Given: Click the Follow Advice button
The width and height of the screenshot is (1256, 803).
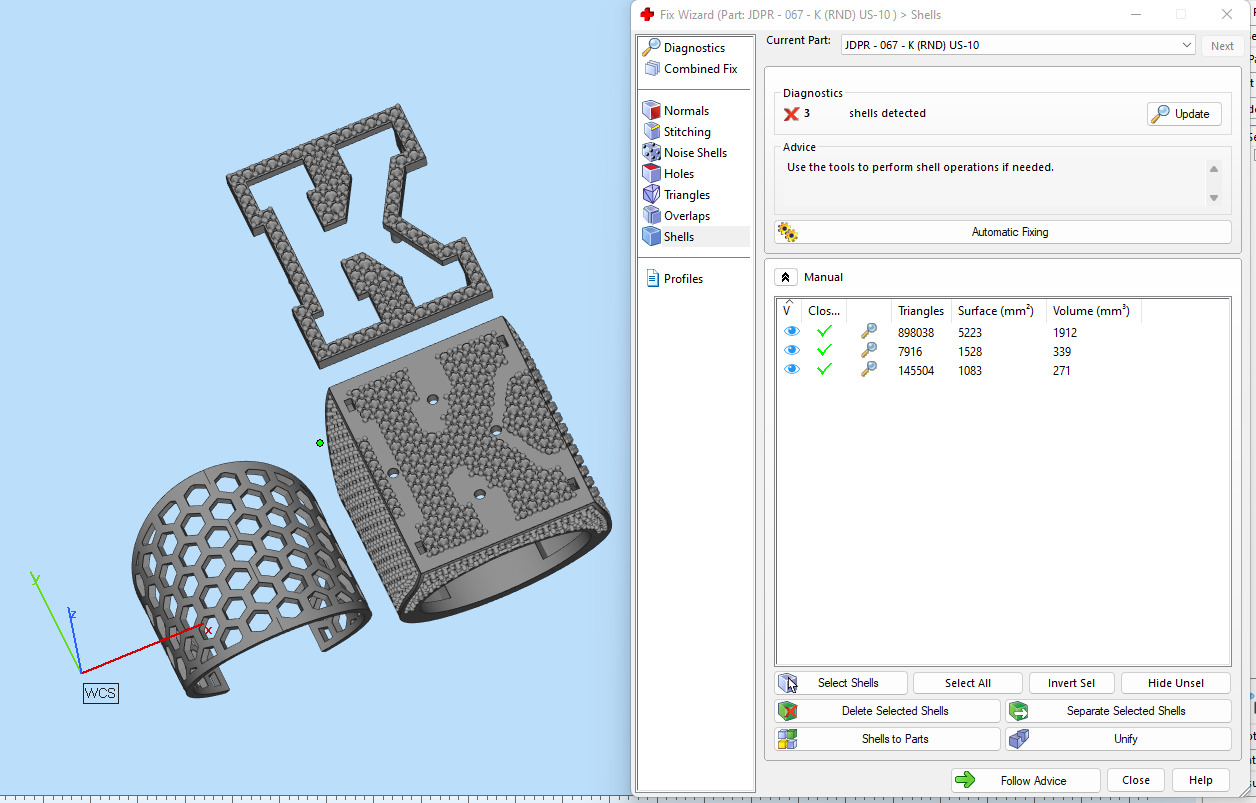Looking at the screenshot, I should (1026, 781).
